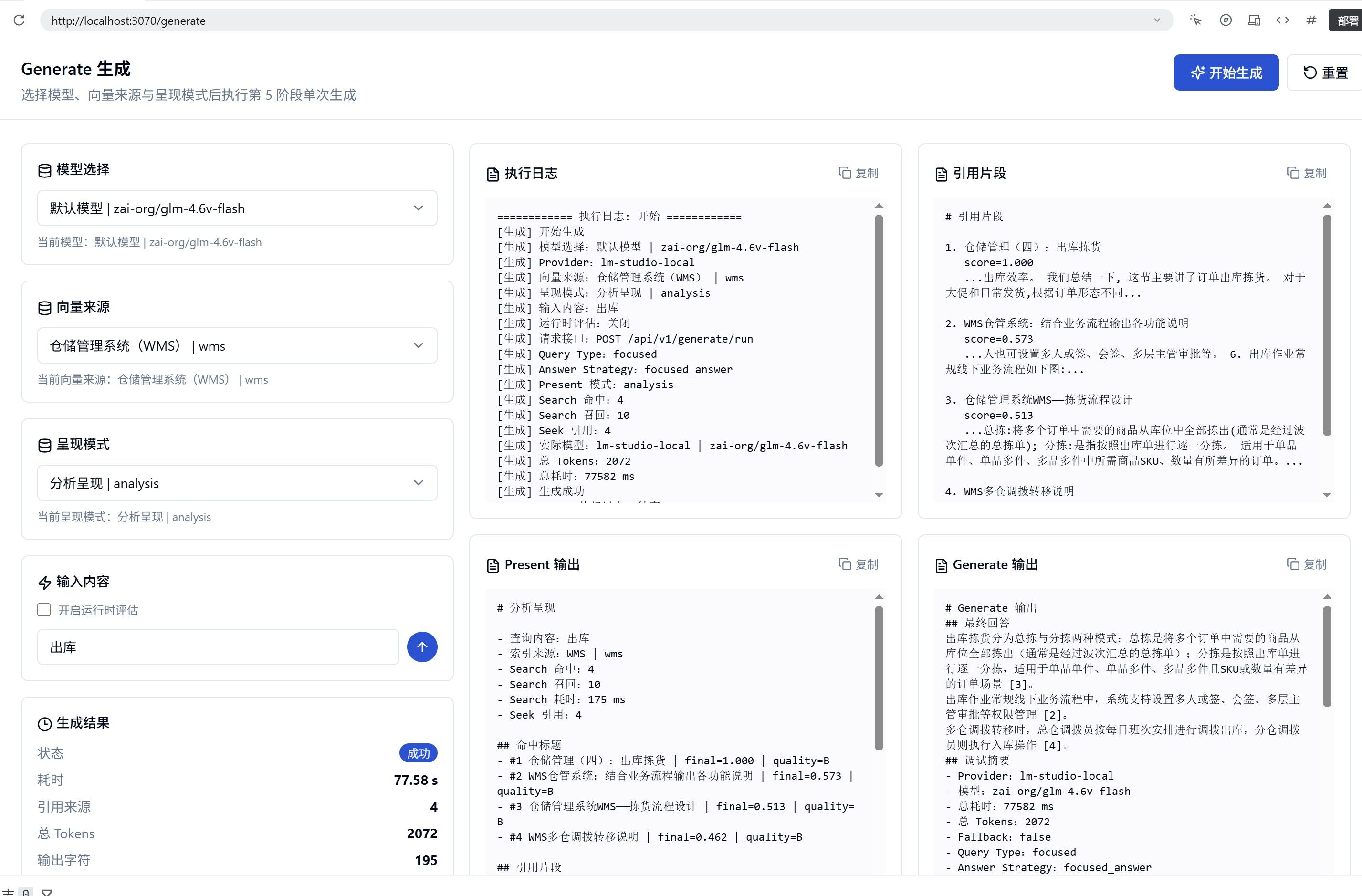
Task: Expand the address bar URL dropdown chevron
Action: coord(1157,21)
